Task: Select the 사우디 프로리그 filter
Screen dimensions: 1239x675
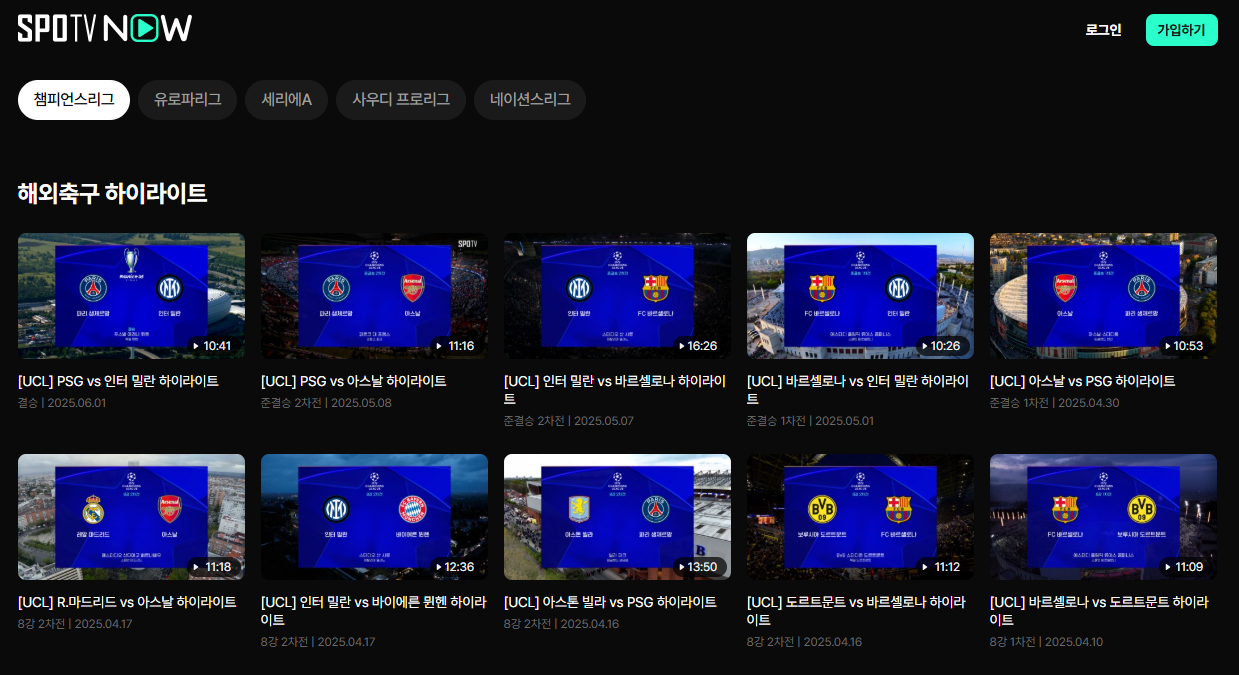Action: [400, 99]
